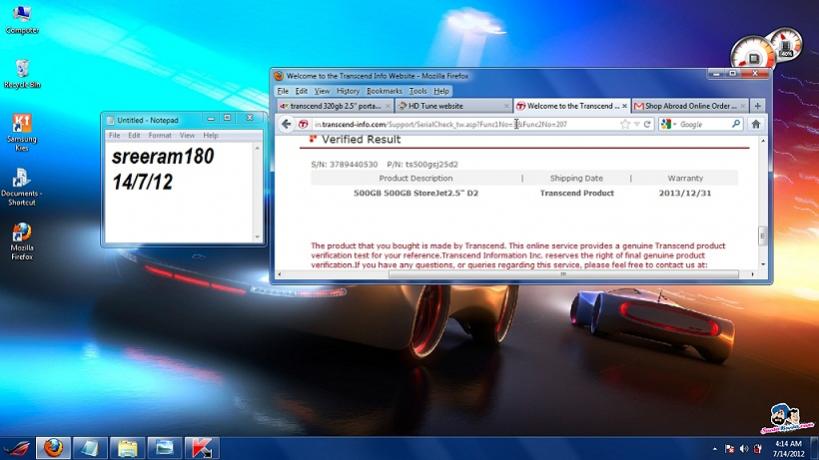Switch to Firefox in the taskbar
Image resolution: width=819 pixels, height=460 pixels.
tap(53, 449)
